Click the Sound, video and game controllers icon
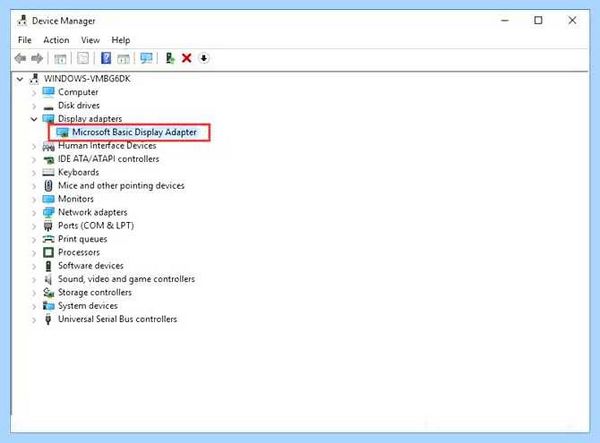 [48, 279]
